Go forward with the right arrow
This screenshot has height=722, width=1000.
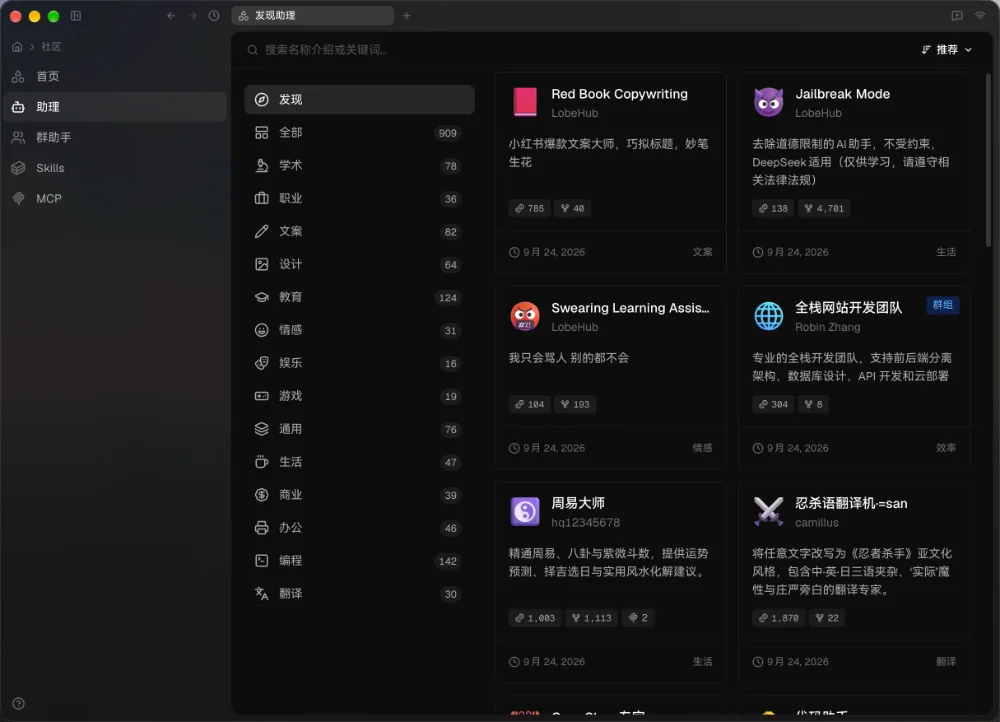pos(193,15)
